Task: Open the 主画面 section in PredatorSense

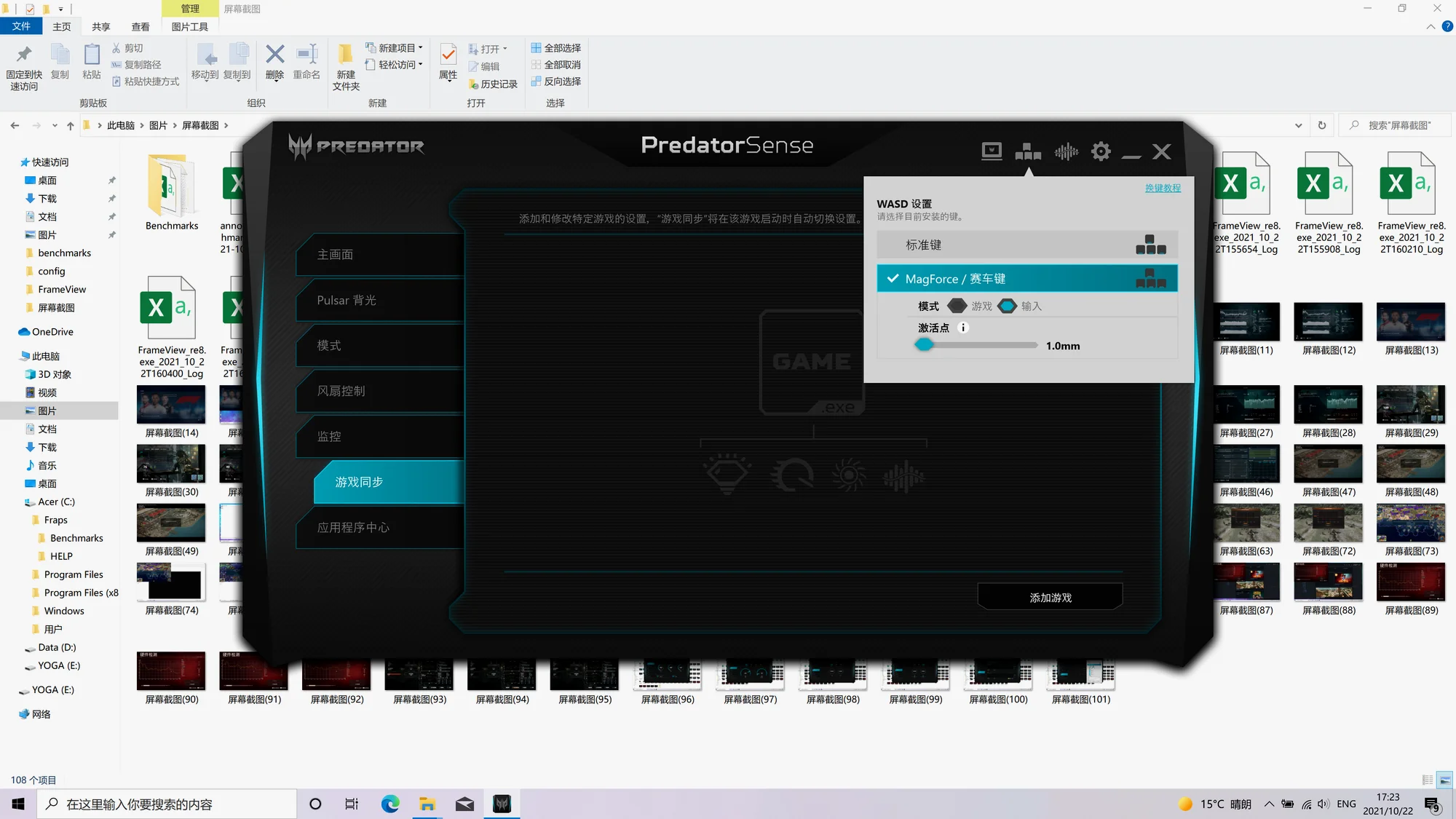Action: [x=379, y=254]
